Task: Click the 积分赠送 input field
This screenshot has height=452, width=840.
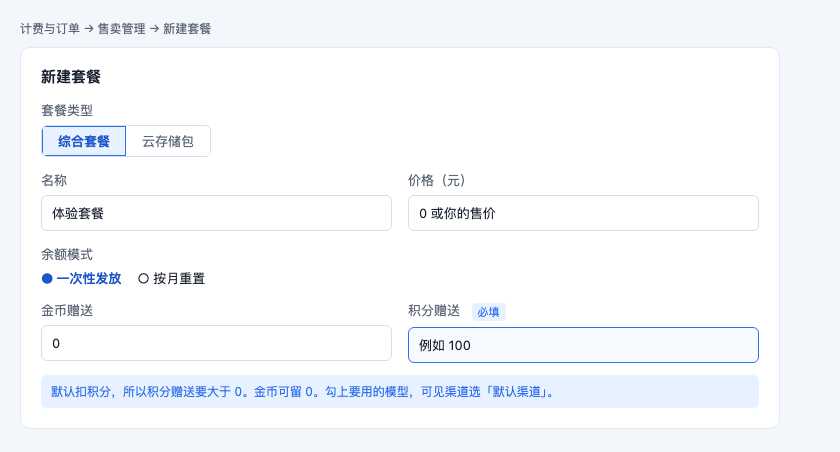Action: coord(583,345)
